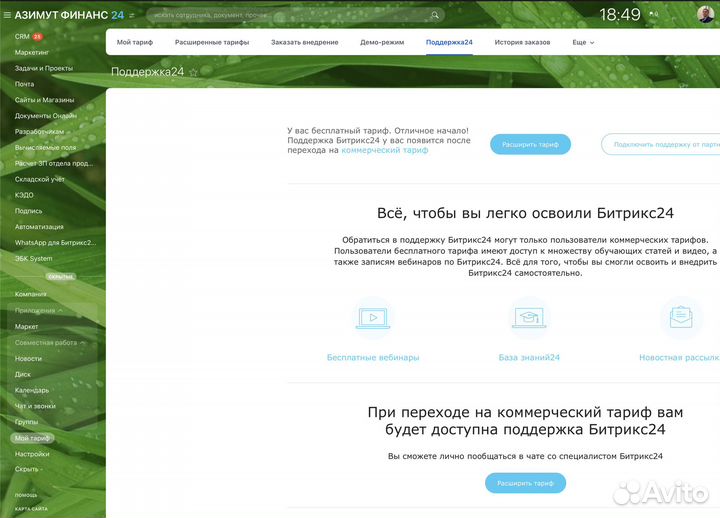Open Подпись in sidebar
This screenshot has width=720, height=518.
(x=28, y=211)
